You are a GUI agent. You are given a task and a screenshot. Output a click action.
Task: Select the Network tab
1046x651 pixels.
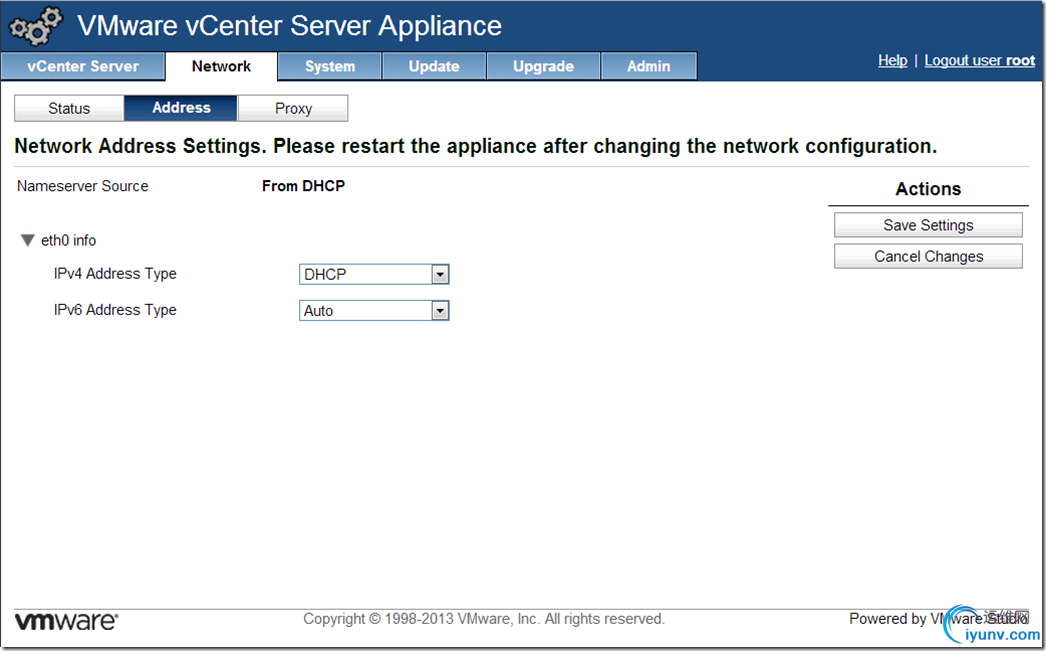point(221,66)
